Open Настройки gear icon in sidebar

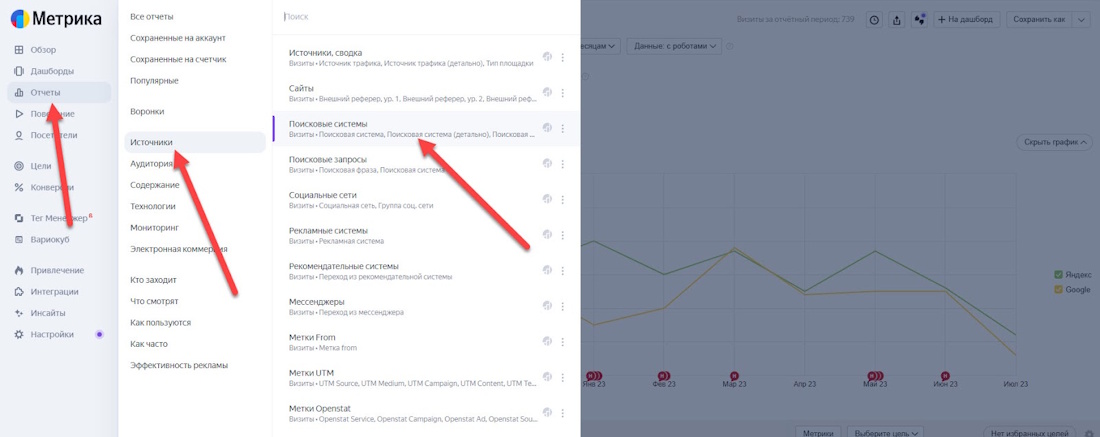click(x=19, y=335)
